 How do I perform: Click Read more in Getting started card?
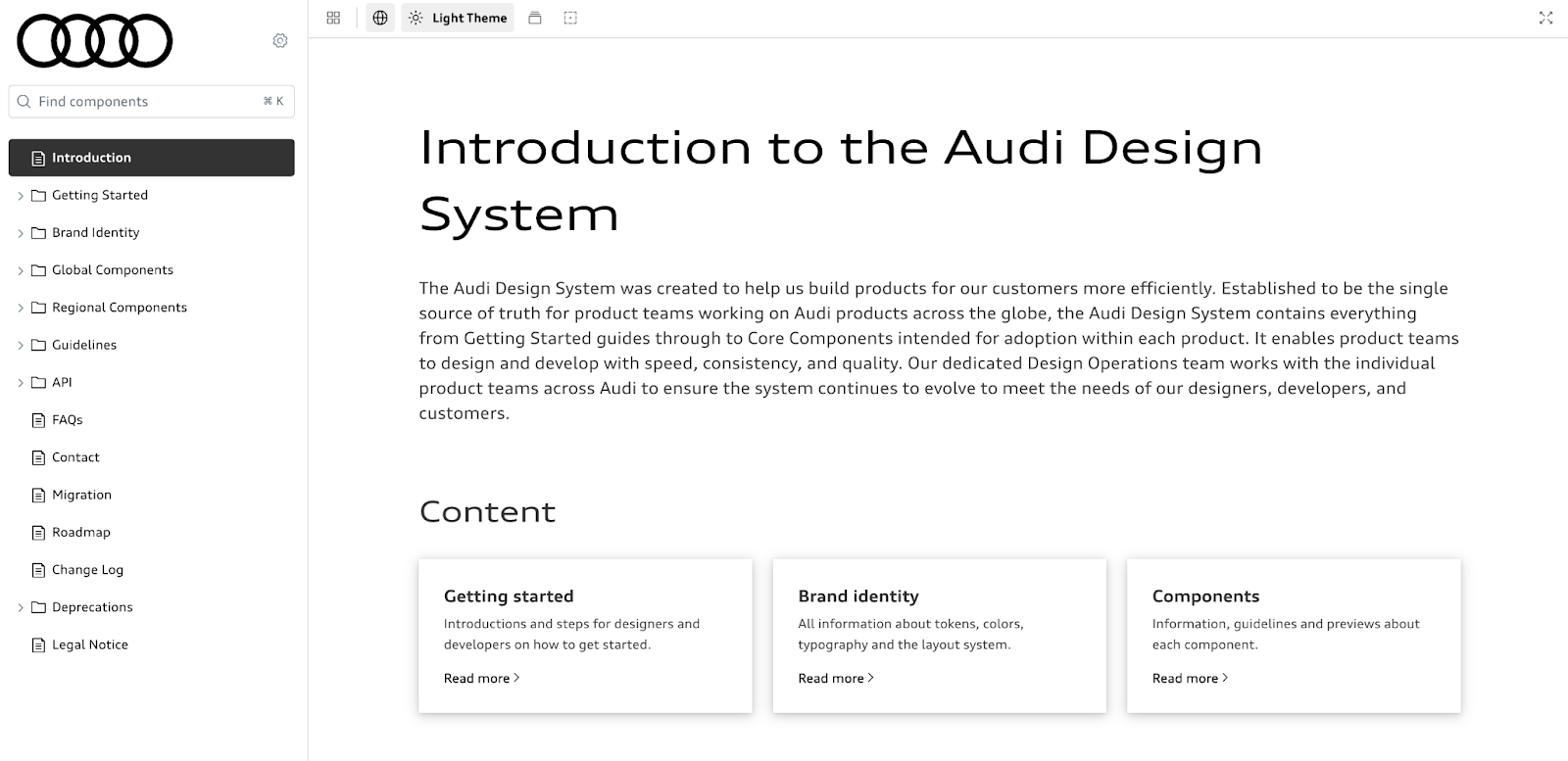pyautogui.click(x=481, y=678)
